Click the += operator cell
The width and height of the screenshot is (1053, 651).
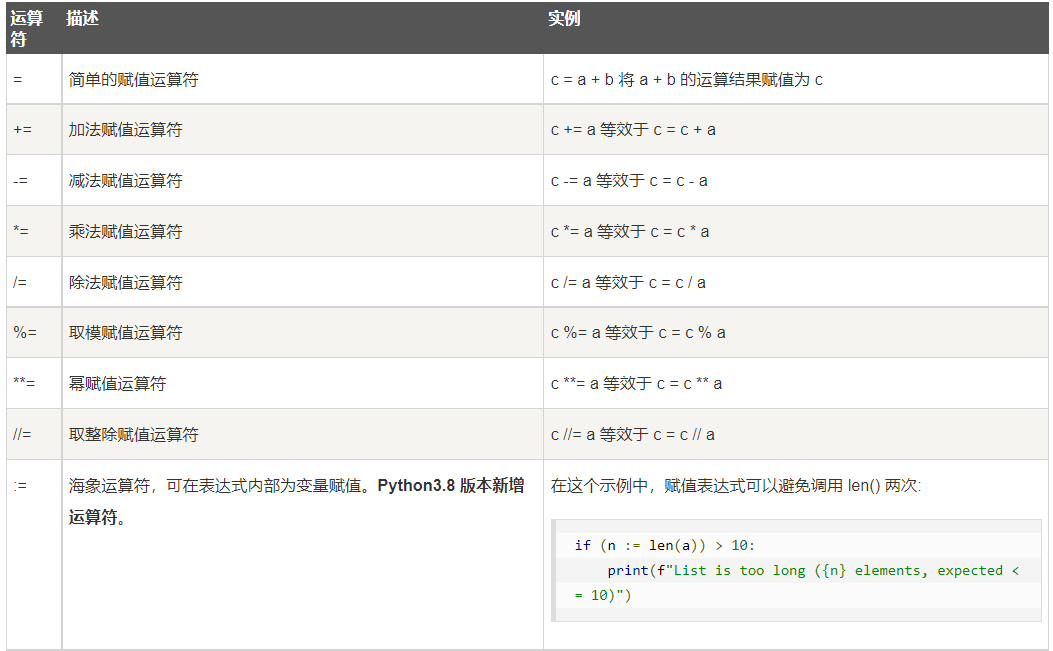(22, 130)
